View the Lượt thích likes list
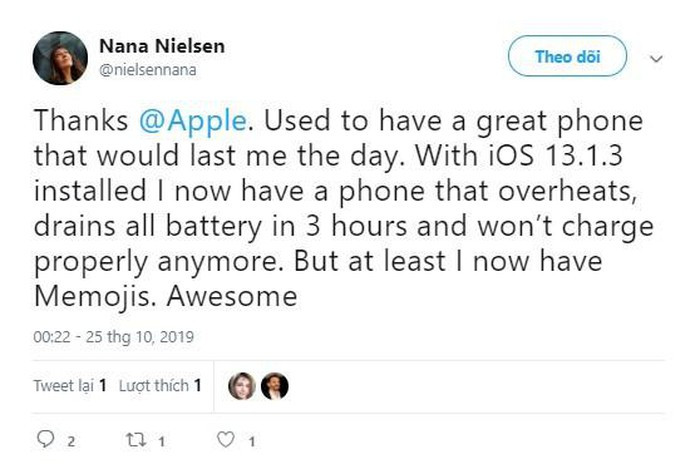 (x=160, y=385)
